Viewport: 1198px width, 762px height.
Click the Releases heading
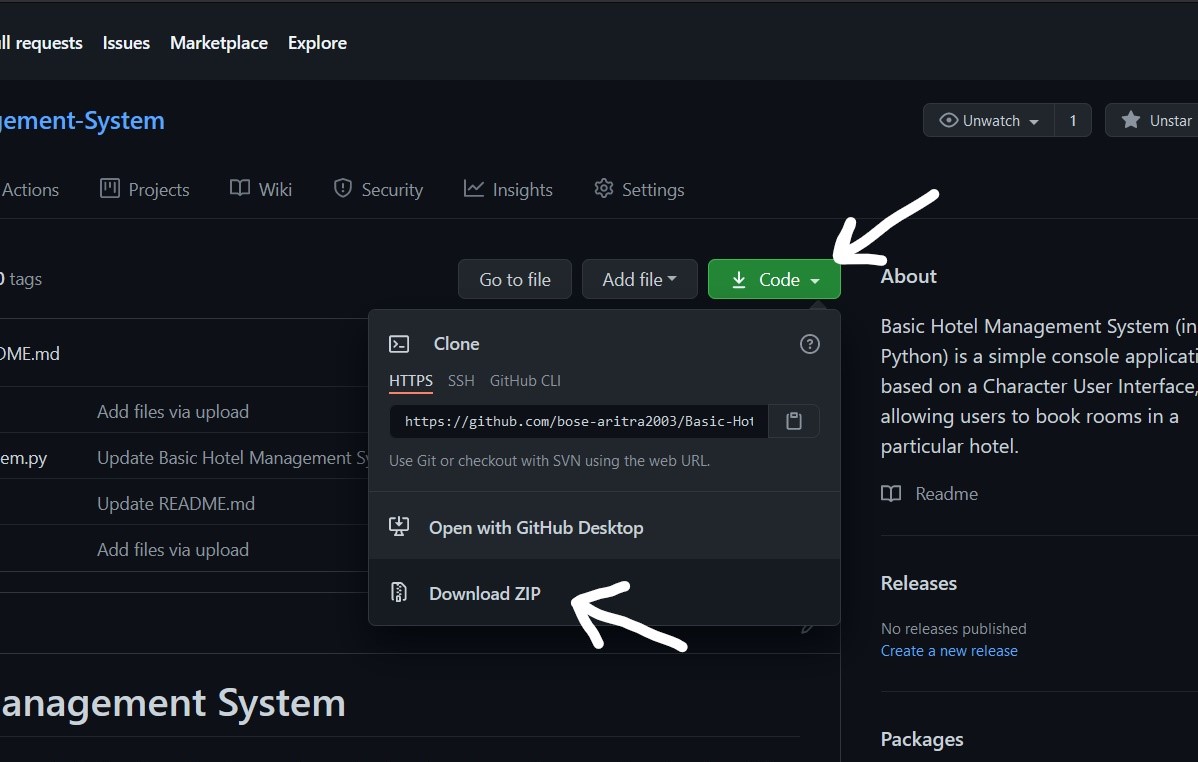[918, 583]
